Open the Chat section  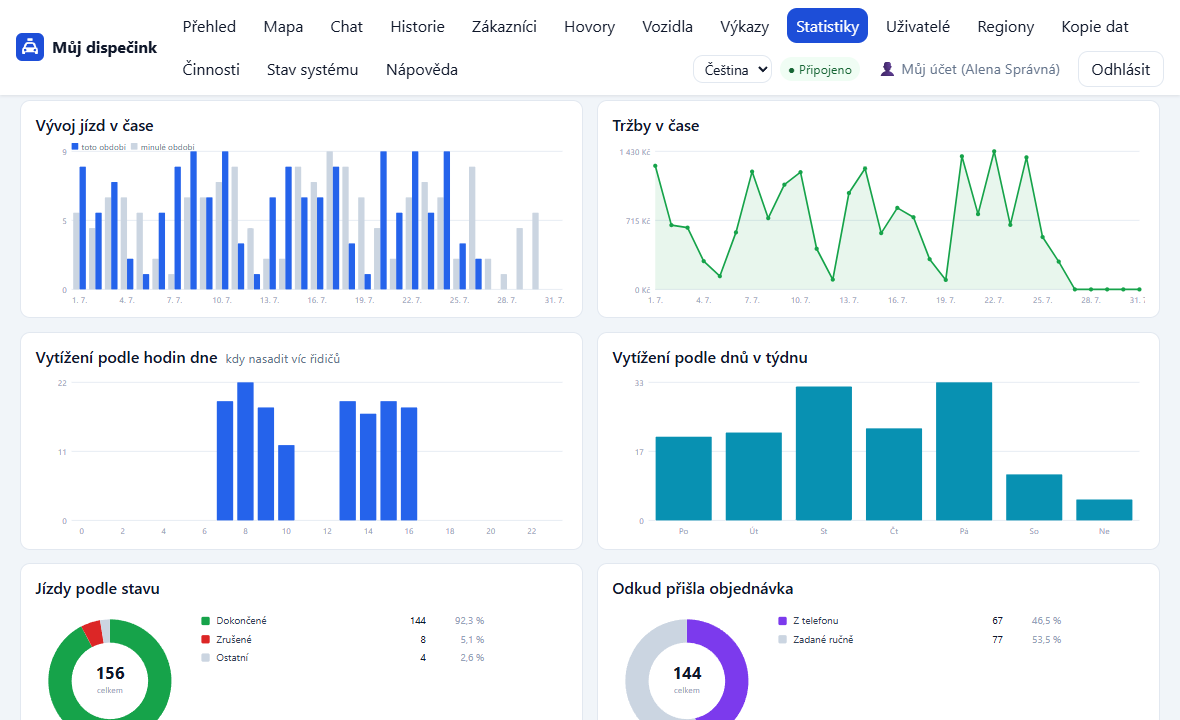(x=346, y=26)
